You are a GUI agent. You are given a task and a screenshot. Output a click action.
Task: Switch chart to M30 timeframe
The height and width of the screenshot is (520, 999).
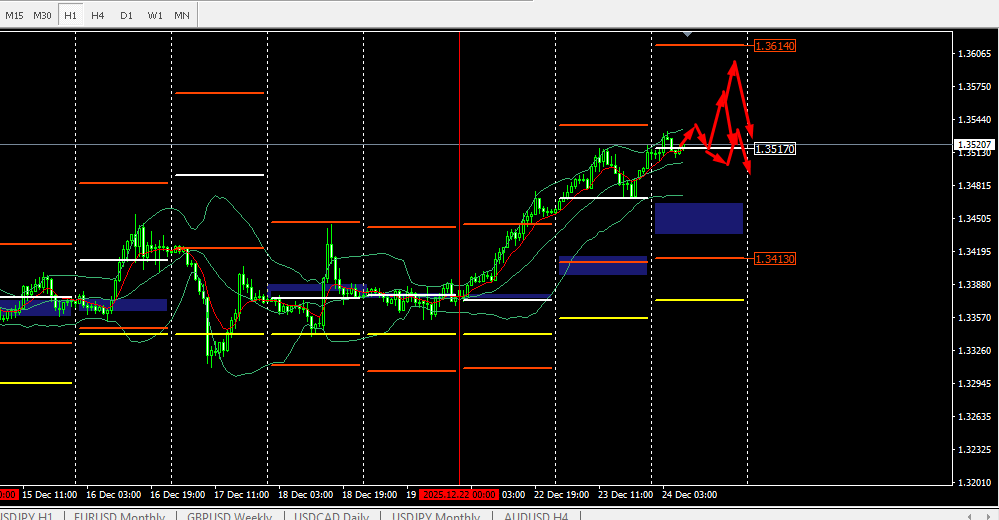(x=42, y=15)
